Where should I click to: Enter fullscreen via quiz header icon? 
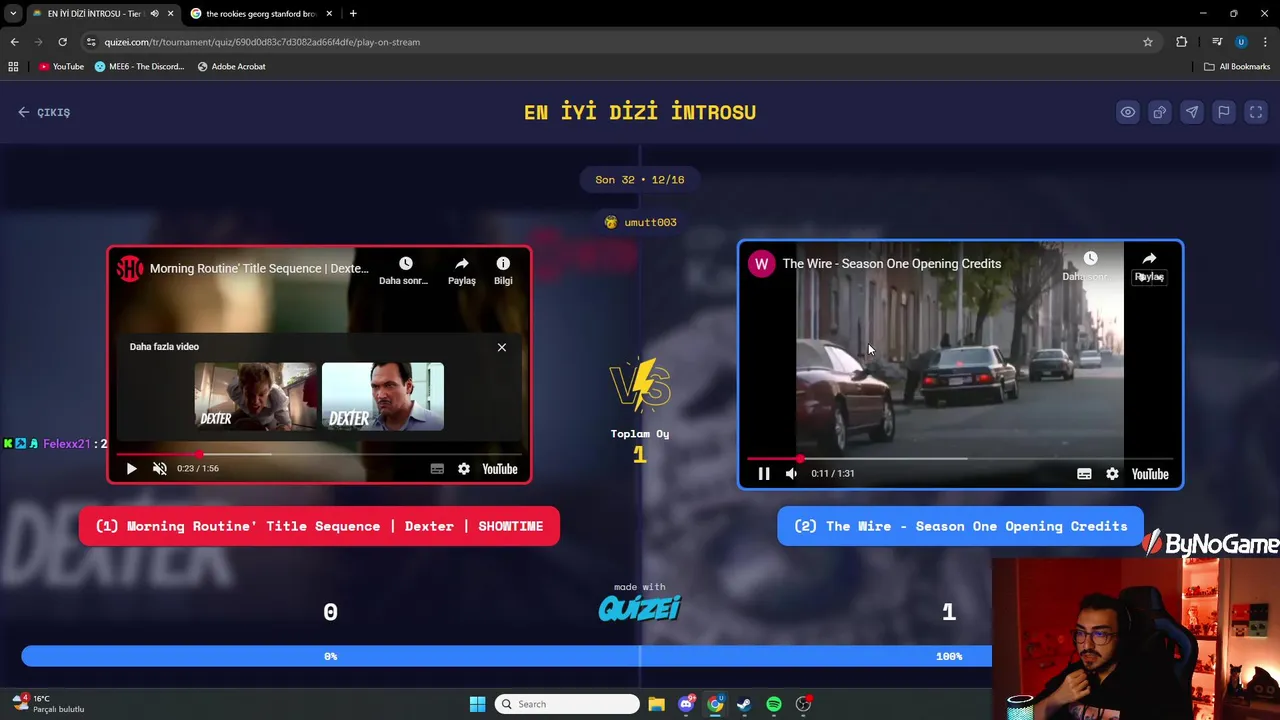1255,112
